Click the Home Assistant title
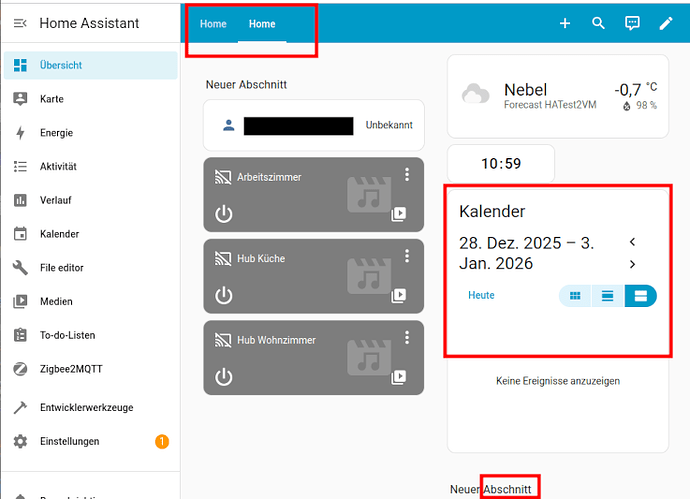This screenshot has width=690, height=499. coord(89,23)
